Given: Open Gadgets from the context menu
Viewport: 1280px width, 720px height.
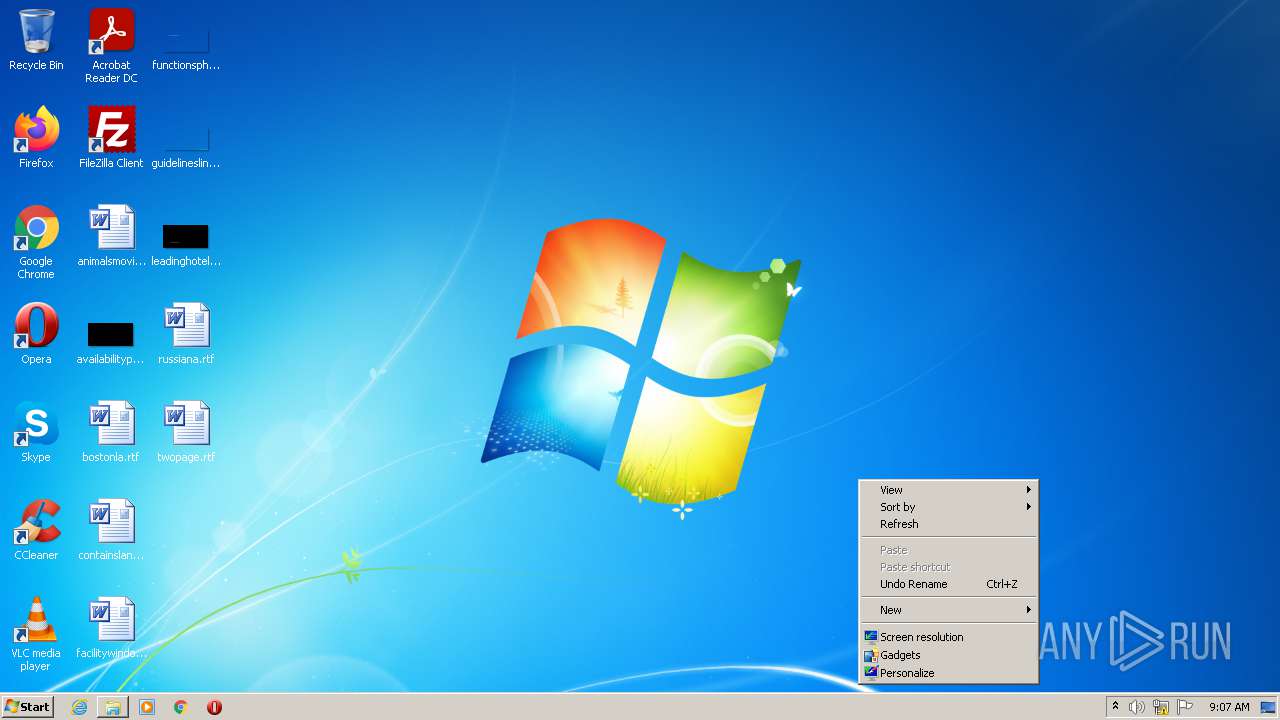Looking at the screenshot, I should [948, 655].
